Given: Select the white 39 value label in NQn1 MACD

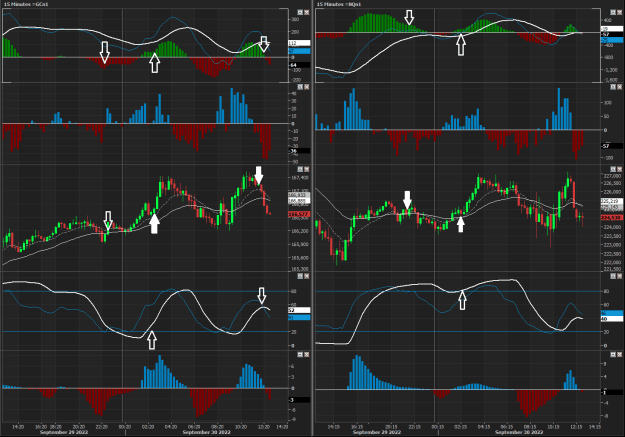Looking at the screenshot, I should click(x=612, y=29).
